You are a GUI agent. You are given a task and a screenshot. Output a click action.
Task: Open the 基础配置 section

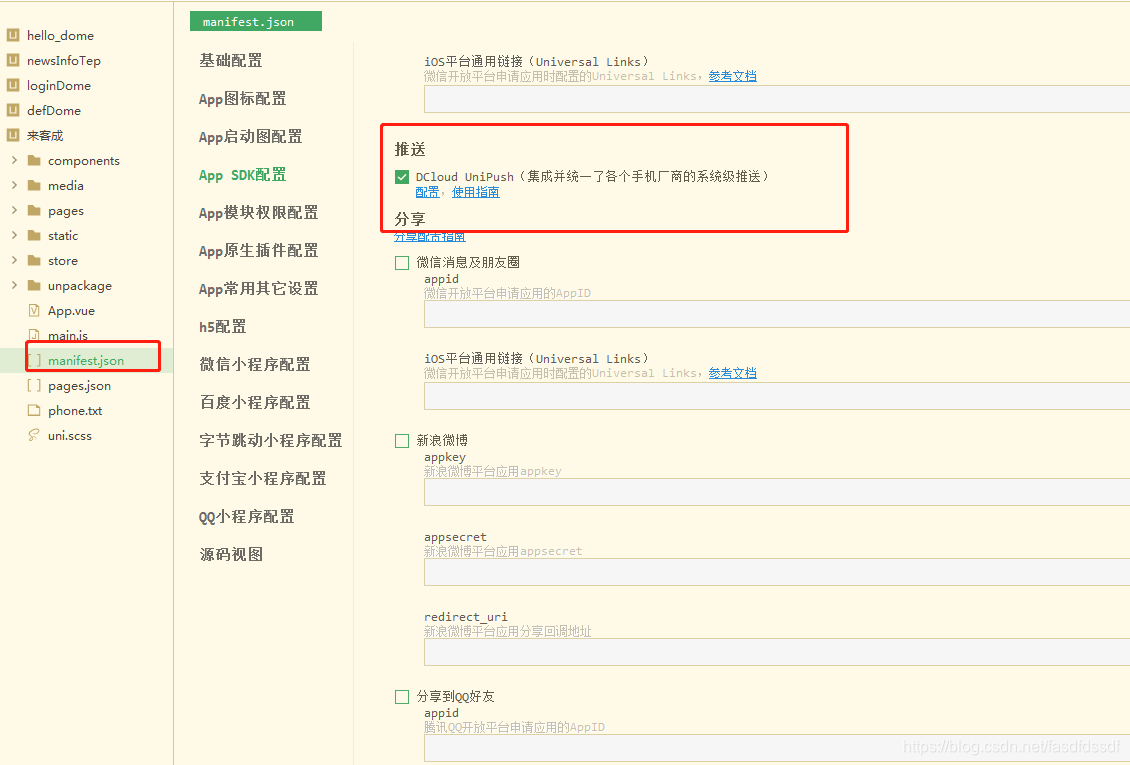(x=231, y=61)
